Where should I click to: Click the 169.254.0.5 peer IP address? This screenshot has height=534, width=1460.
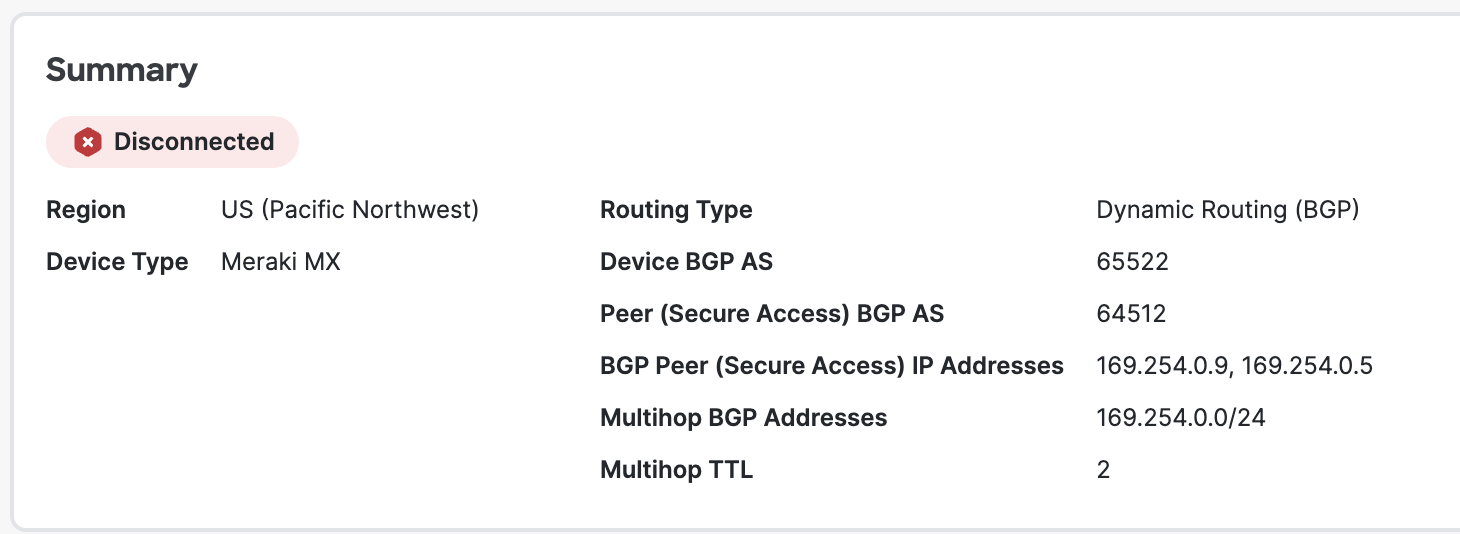[1307, 366]
